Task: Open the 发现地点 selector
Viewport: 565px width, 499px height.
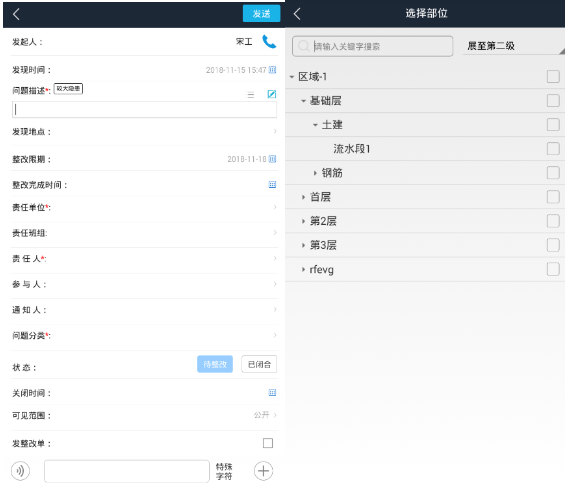Action: 144,132
